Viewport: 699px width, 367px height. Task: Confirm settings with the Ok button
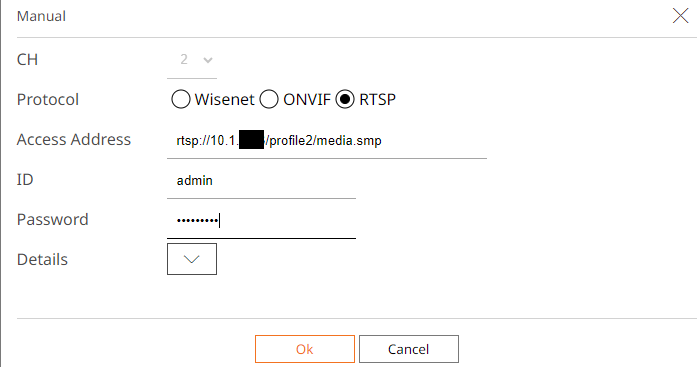click(x=305, y=349)
